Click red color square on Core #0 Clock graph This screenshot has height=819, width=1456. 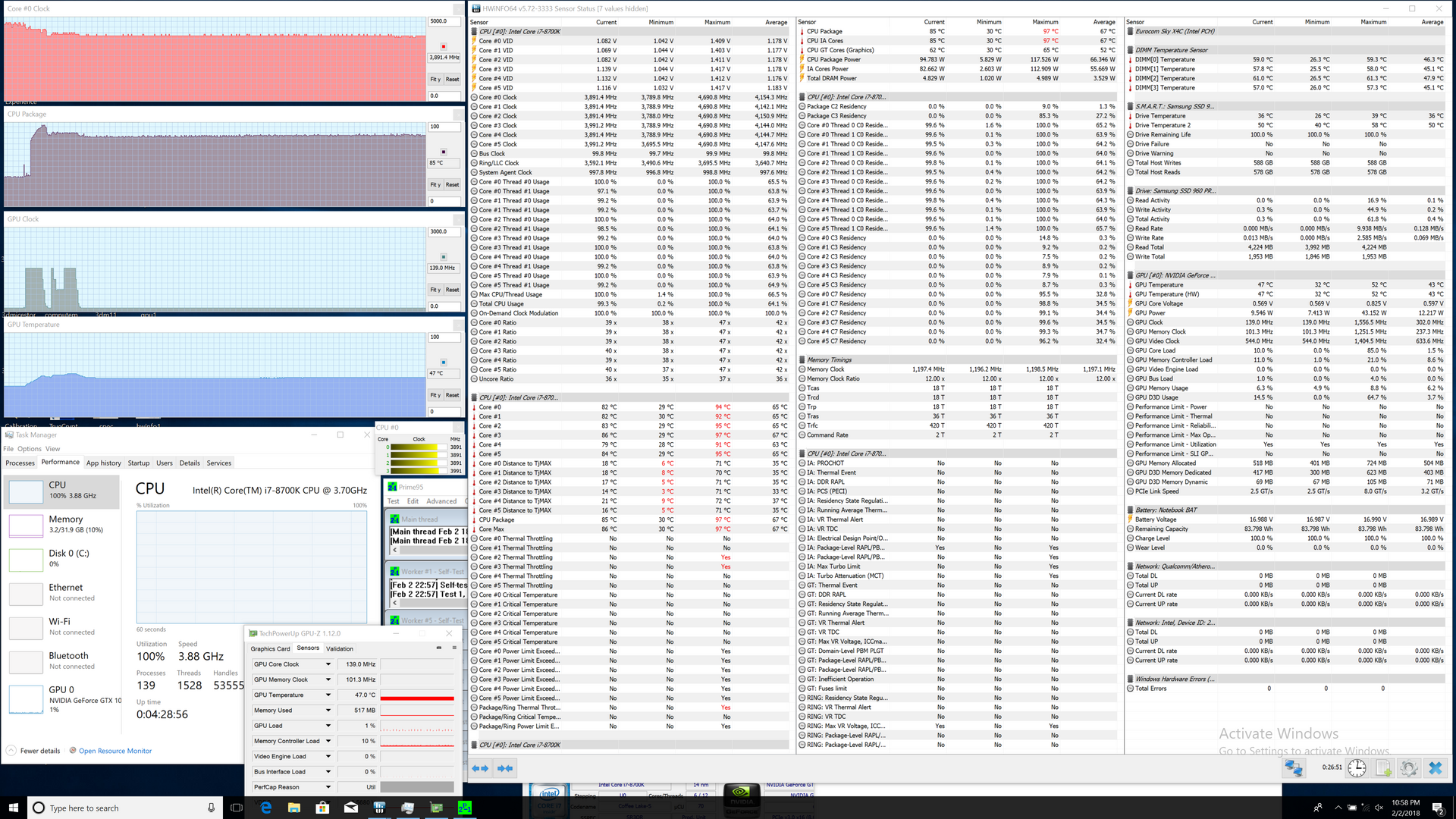coord(444,46)
